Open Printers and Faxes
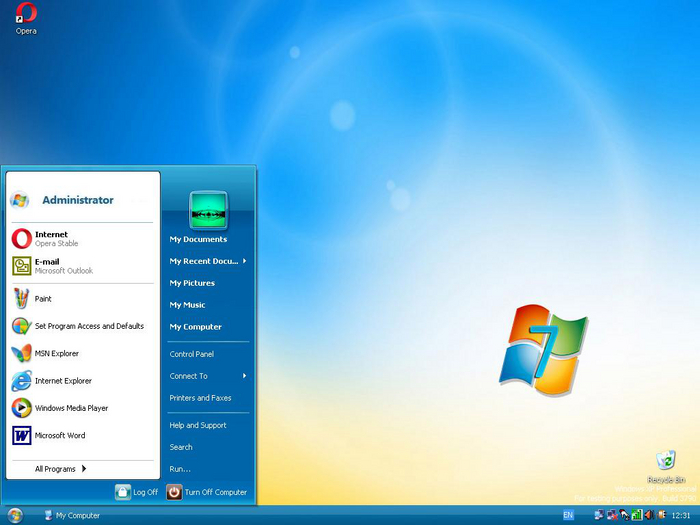 [200, 398]
